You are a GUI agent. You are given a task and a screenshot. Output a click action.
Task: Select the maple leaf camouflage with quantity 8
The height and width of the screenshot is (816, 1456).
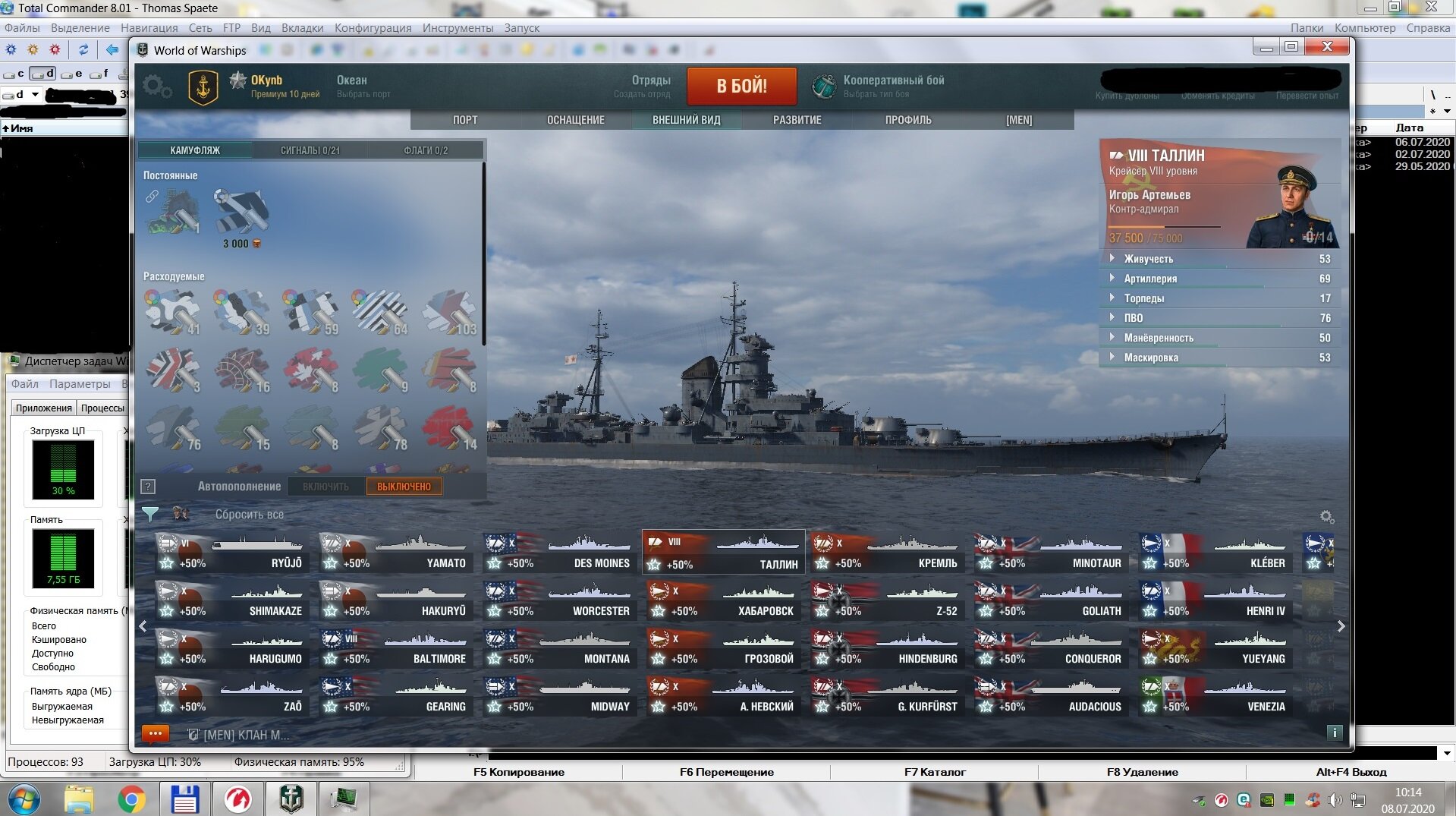click(x=311, y=370)
